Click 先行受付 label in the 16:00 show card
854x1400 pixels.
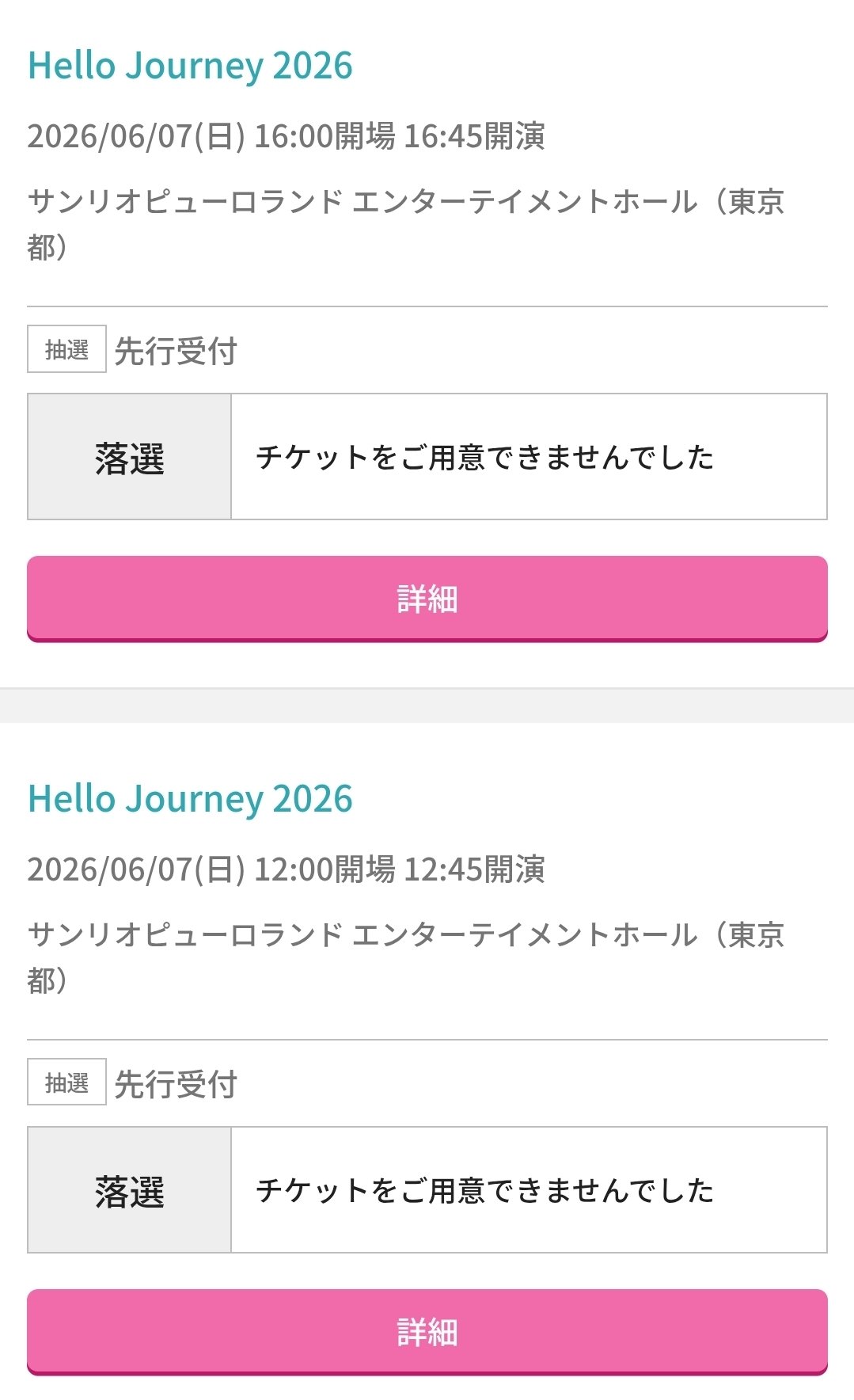[x=176, y=351]
